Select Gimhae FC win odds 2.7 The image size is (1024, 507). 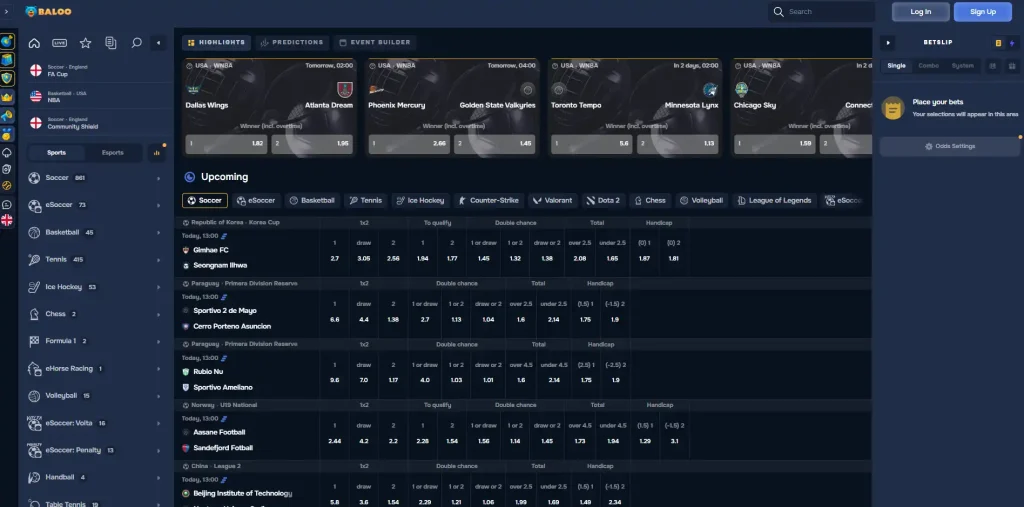point(334,259)
